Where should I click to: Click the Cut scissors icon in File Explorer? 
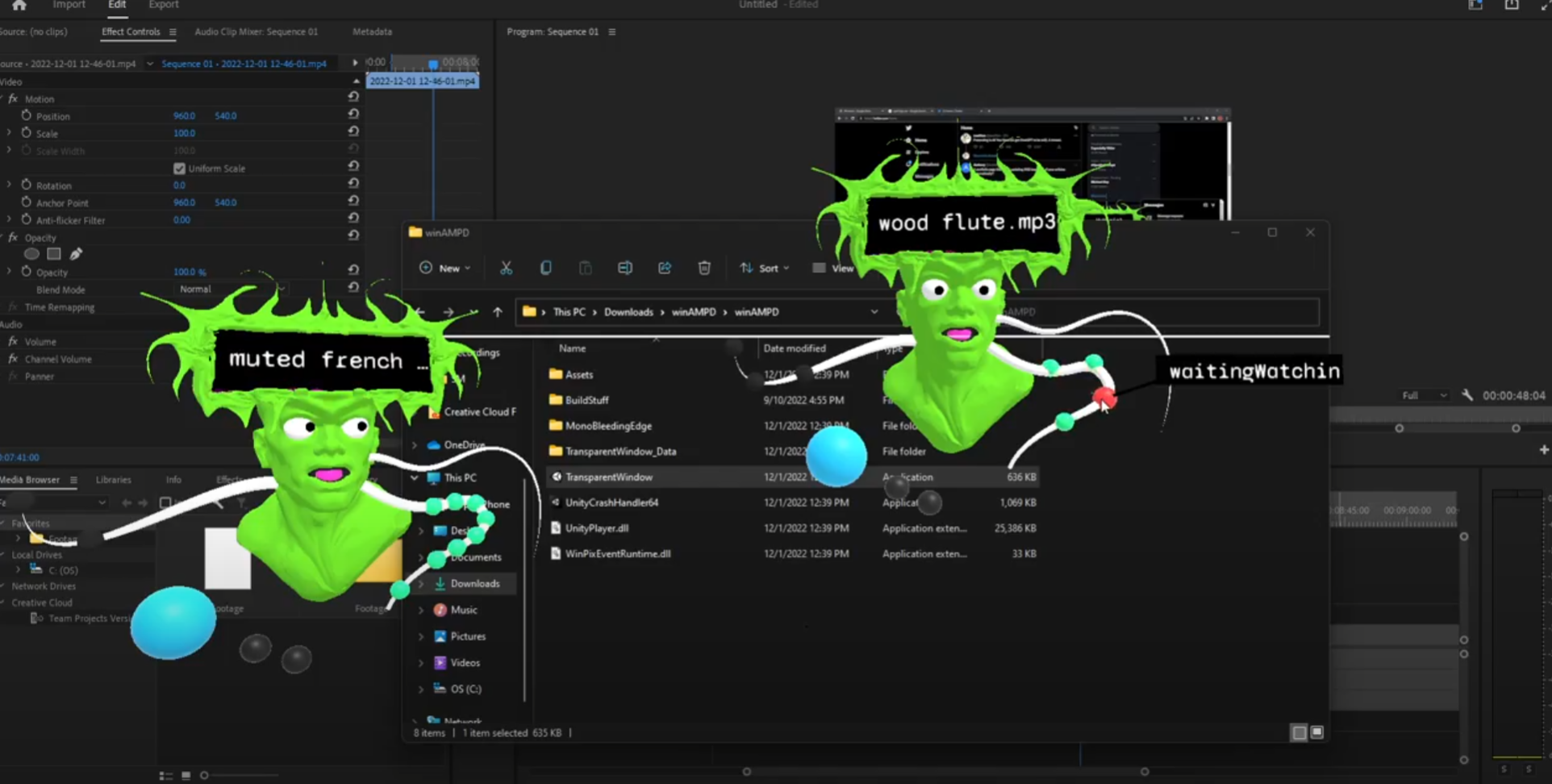pos(506,268)
